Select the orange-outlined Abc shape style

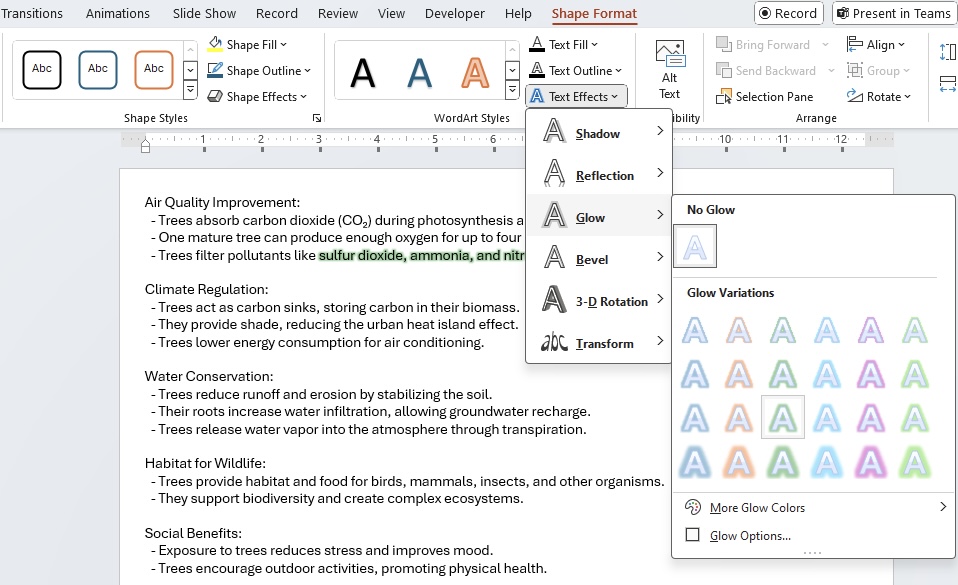click(x=153, y=70)
